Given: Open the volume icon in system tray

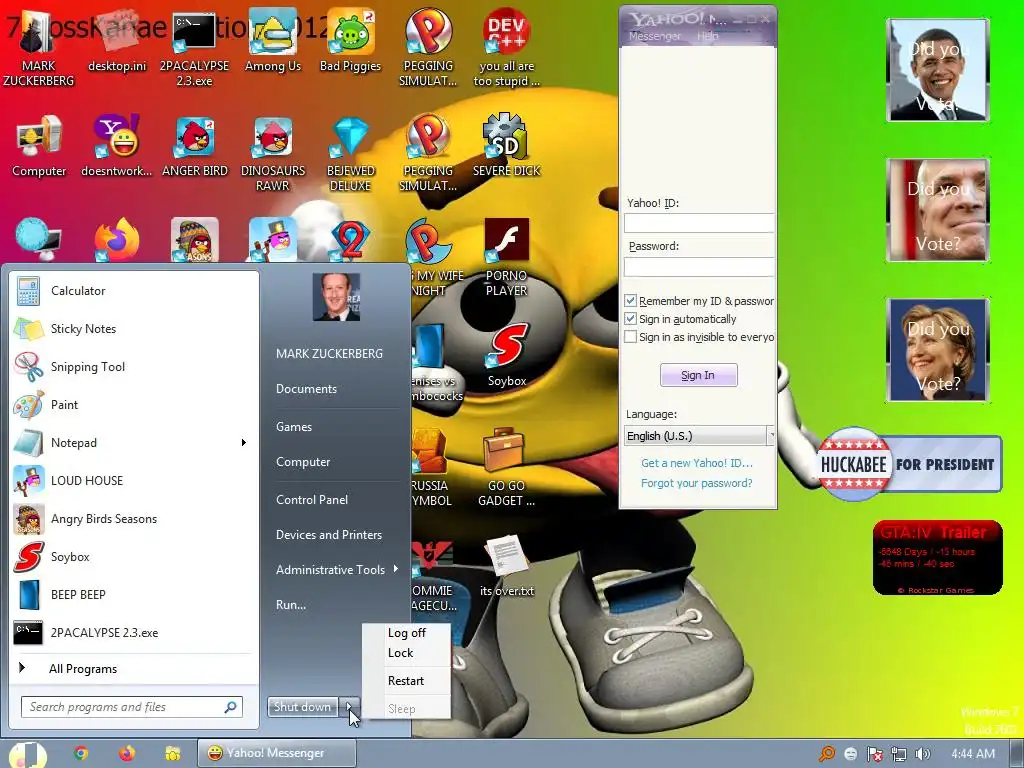Looking at the screenshot, I should 922,754.
